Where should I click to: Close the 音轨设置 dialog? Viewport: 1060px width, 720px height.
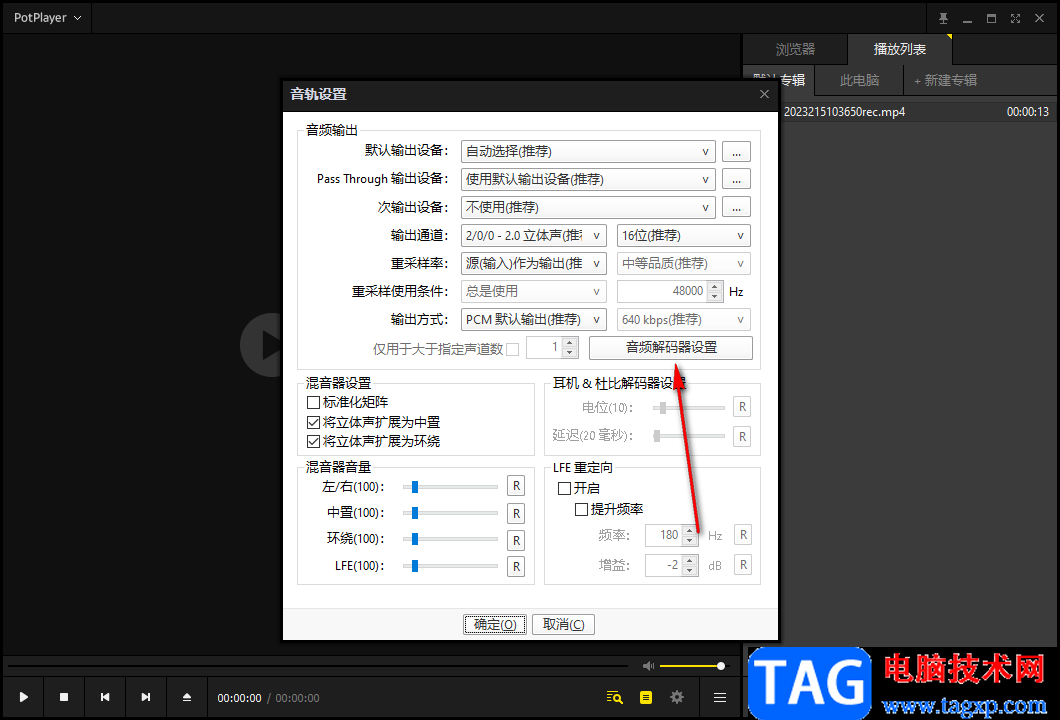pyautogui.click(x=765, y=94)
